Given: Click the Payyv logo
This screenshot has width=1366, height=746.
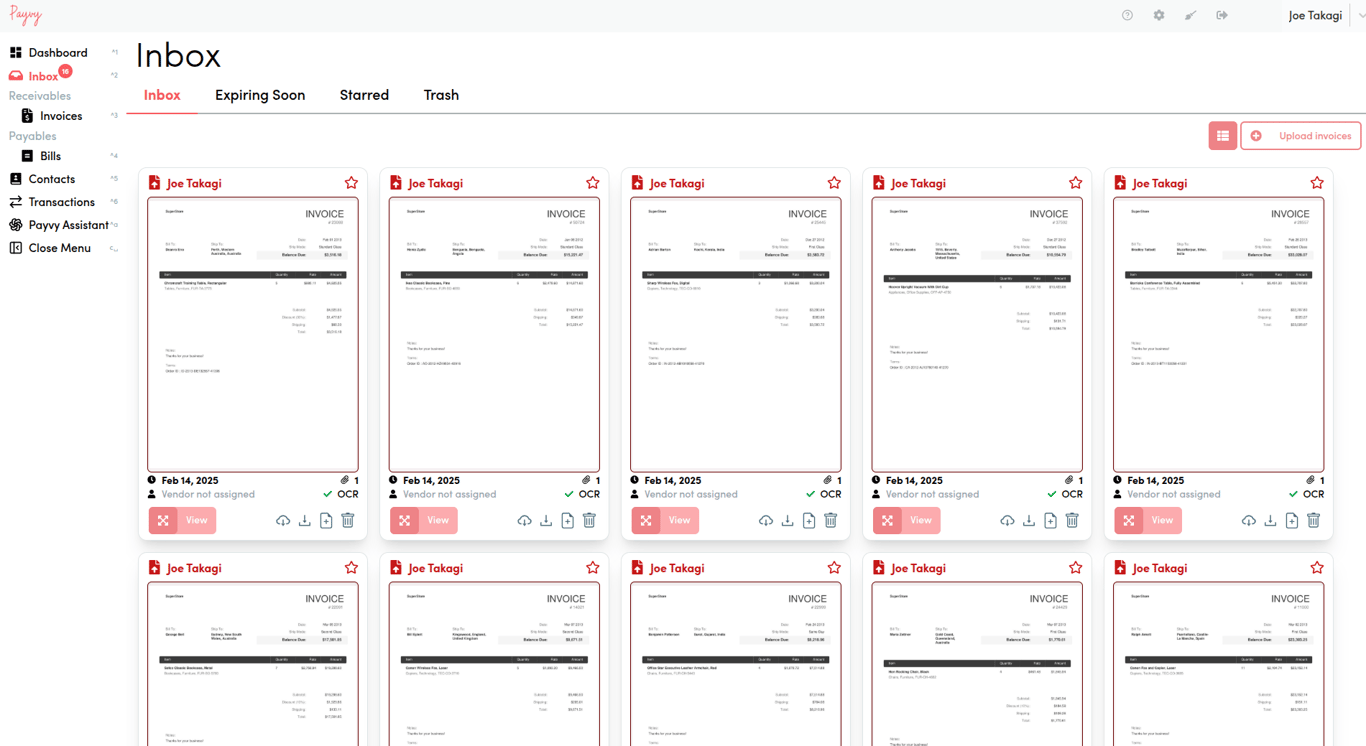Looking at the screenshot, I should 26,15.
